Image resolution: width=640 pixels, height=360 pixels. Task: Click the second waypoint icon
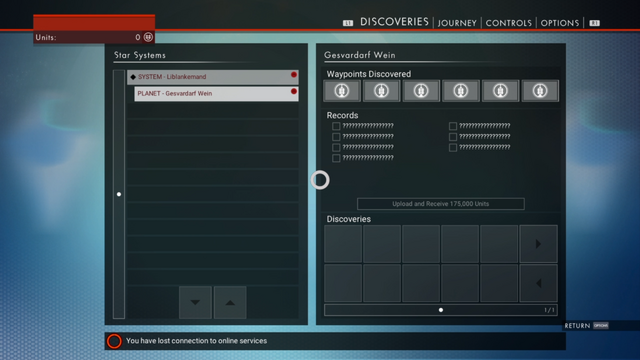pyautogui.click(x=381, y=91)
